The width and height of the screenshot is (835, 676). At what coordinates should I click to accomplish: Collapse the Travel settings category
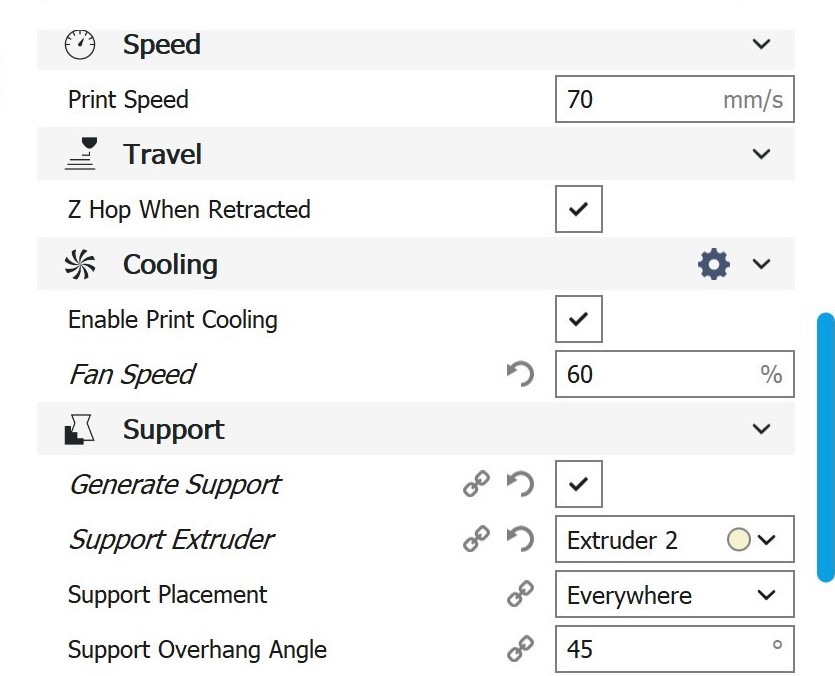[762, 154]
